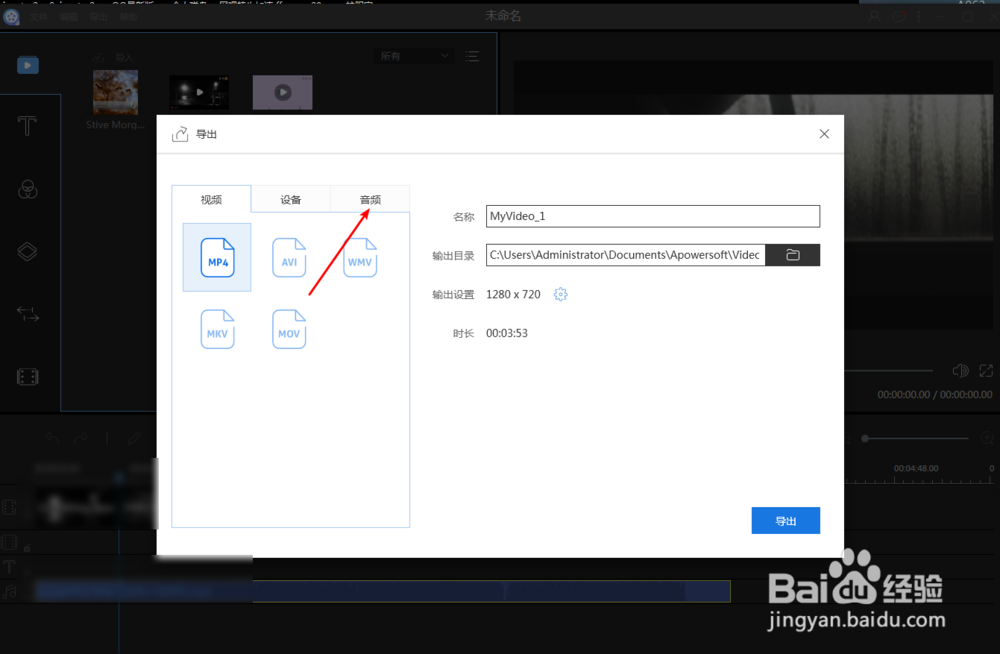1000x654 pixels.
Task: Click the timeline zoom-in plus icon
Action: pyautogui.click(x=987, y=438)
